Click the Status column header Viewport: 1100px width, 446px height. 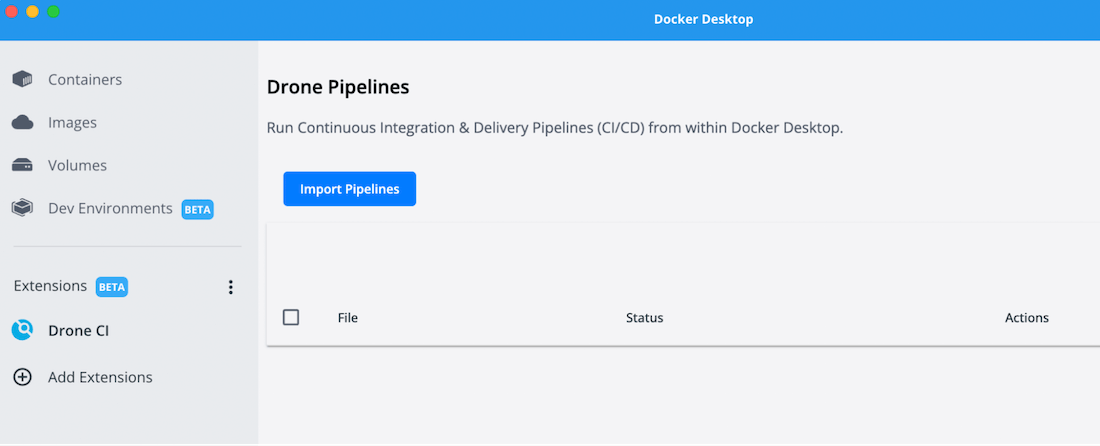(644, 318)
